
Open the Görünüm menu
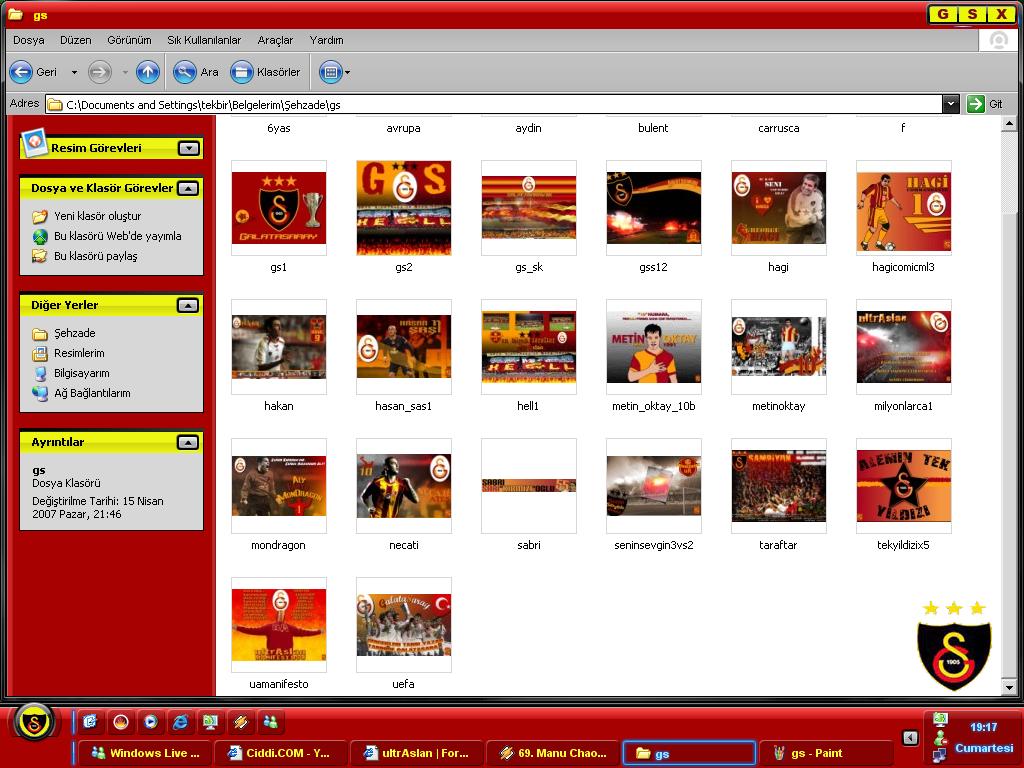coord(129,40)
